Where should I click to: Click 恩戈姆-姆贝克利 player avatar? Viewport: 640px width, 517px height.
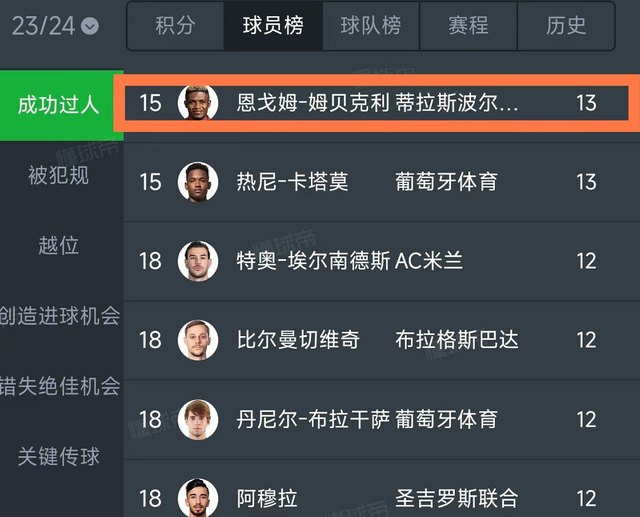198,103
